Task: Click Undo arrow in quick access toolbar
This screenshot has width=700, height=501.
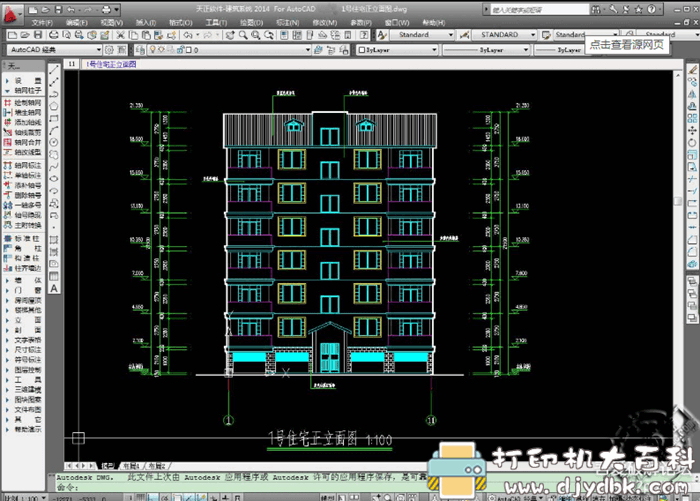Action: tap(71, 9)
